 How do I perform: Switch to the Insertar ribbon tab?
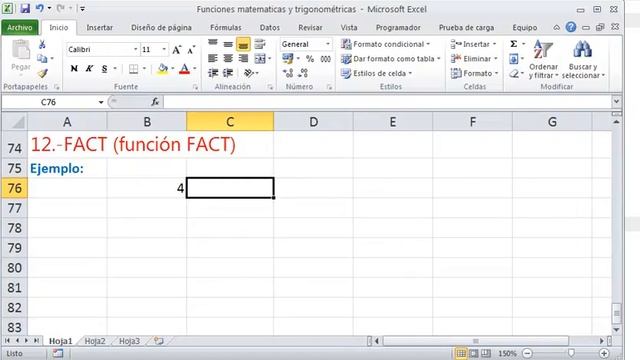point(99,27)
